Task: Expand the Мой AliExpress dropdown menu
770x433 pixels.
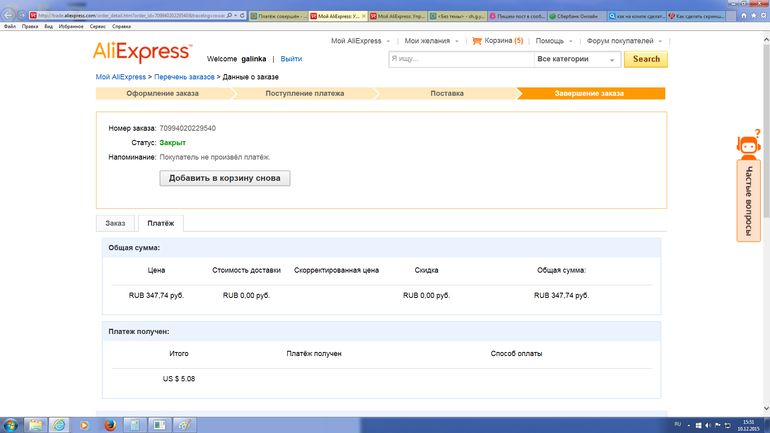Action: click(360, 41)
